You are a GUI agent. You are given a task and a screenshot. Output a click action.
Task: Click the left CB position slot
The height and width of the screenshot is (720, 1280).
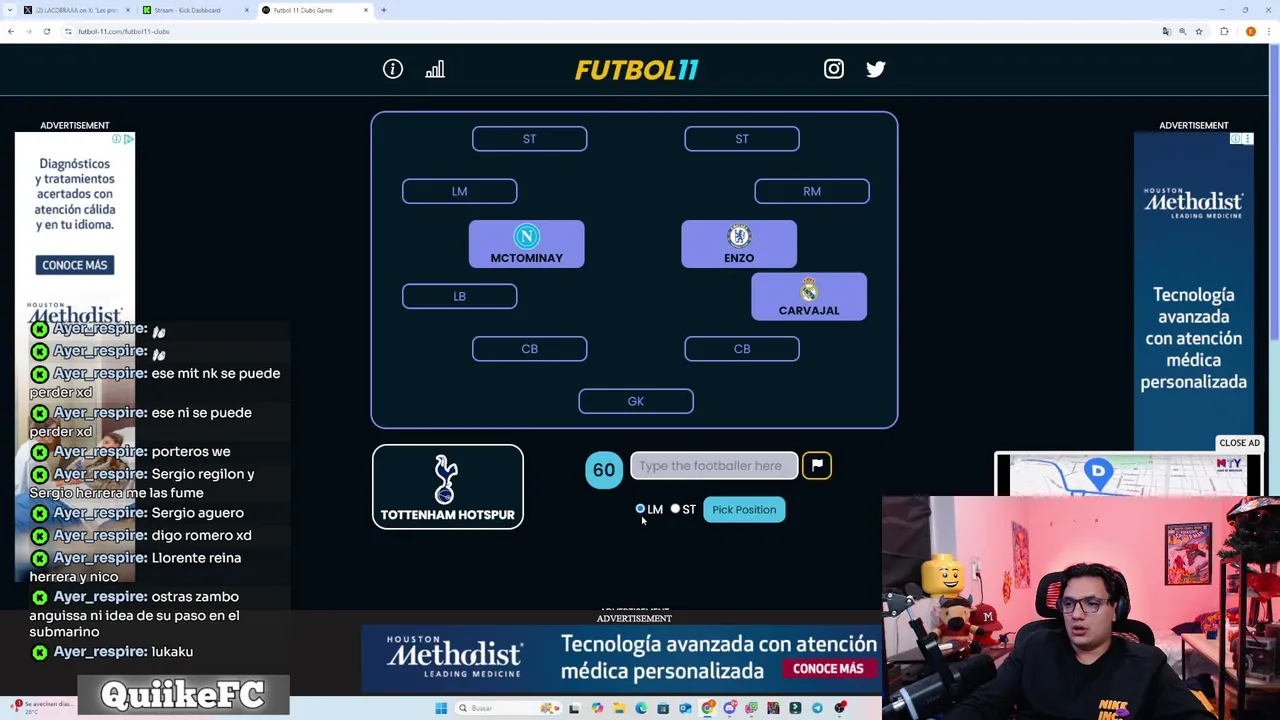click(x=529, y=349)
